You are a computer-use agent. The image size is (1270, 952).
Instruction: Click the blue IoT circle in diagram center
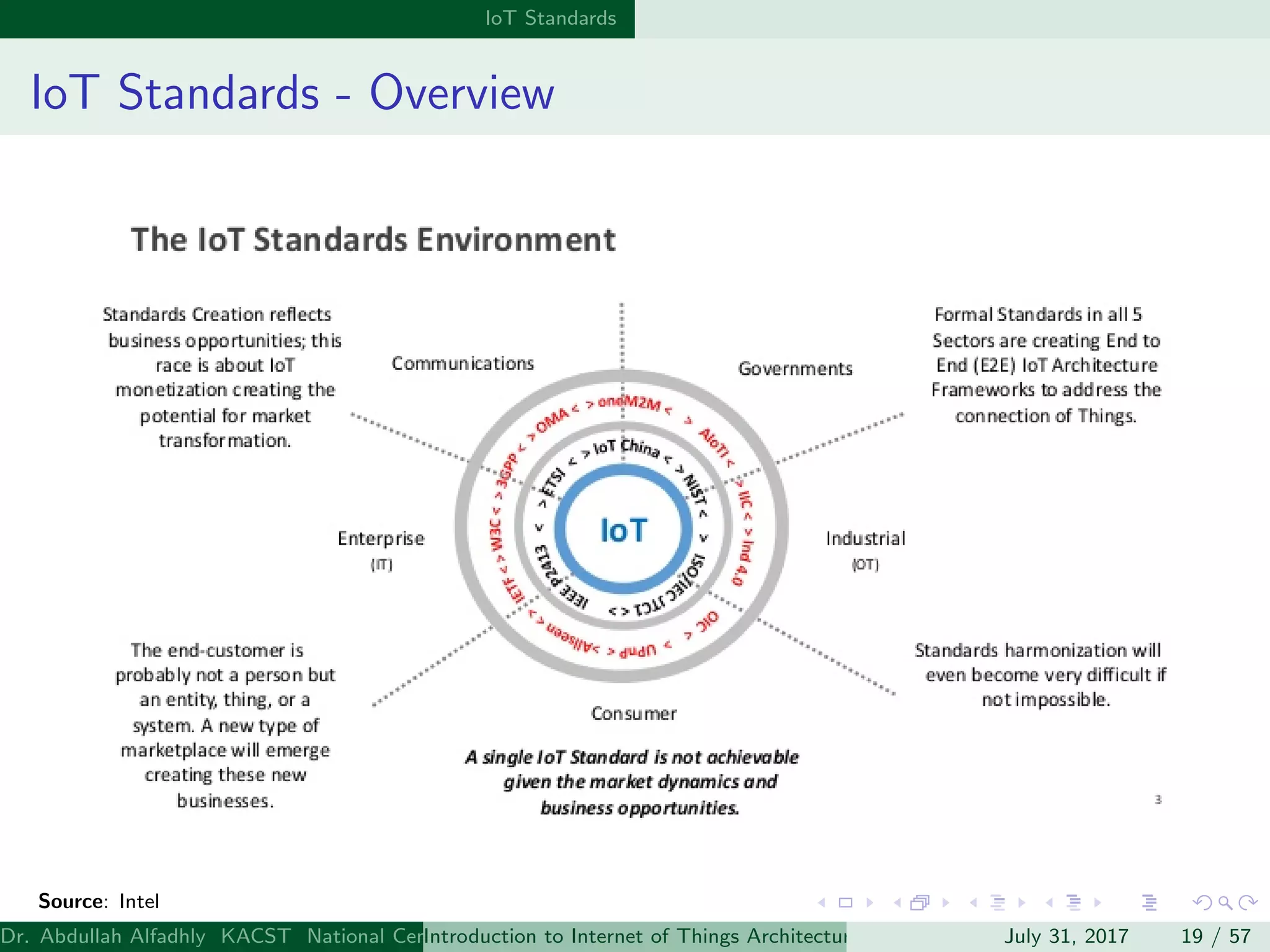point(623,530)
